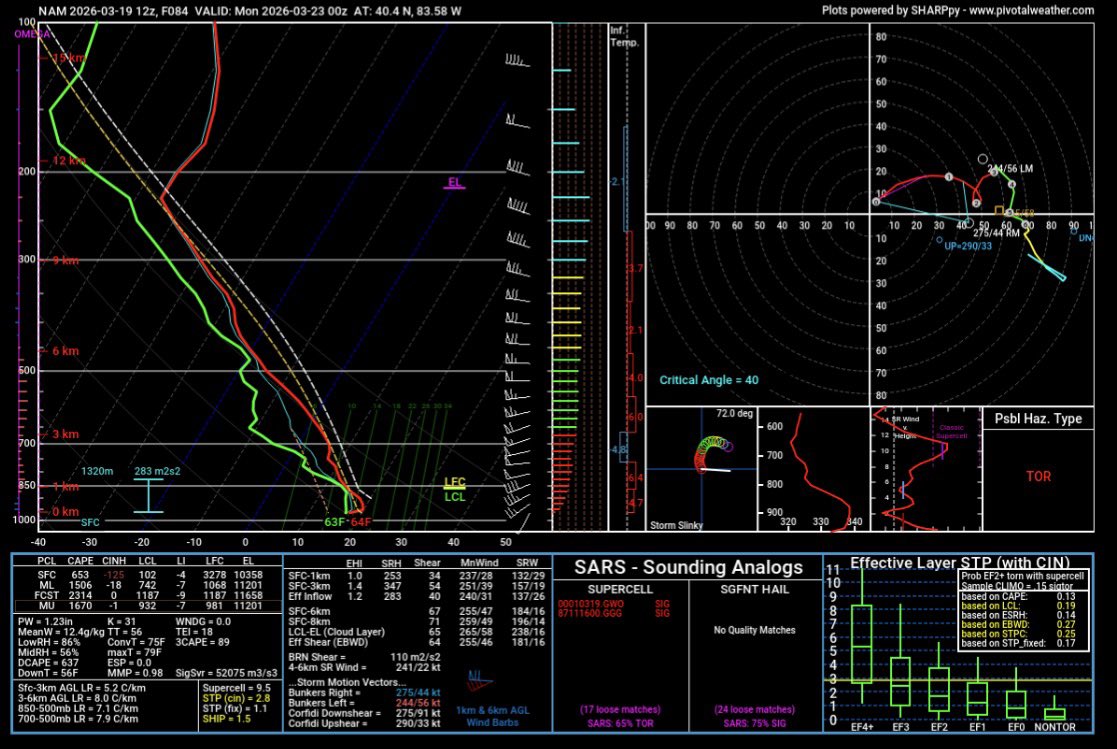This screenshot has width=1117, height=749.
Task: Click the EF3 box plot label
Action: click(900, 727)
